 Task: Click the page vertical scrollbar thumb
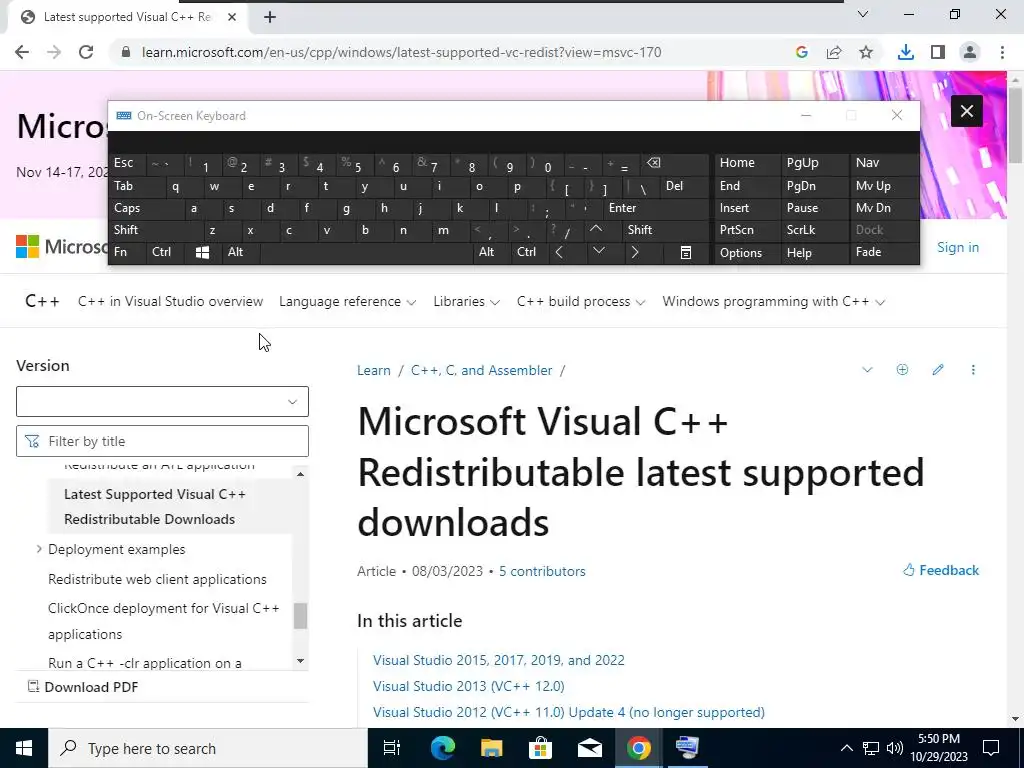(1016, 125)
